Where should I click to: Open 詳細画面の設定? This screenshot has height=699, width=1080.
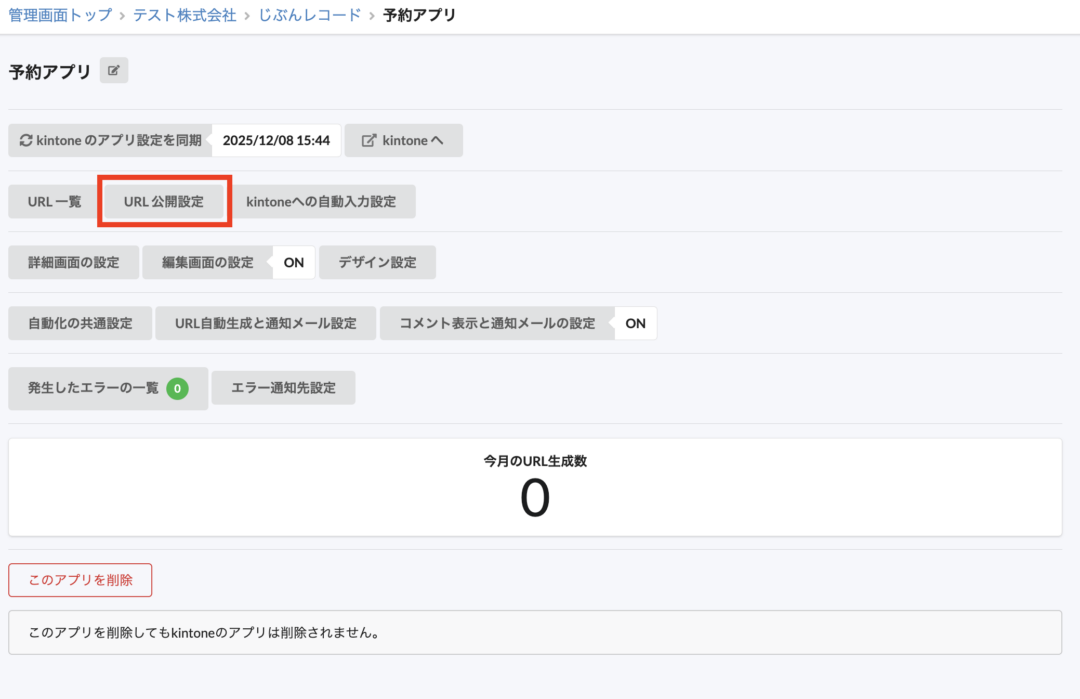click(73, 262)
